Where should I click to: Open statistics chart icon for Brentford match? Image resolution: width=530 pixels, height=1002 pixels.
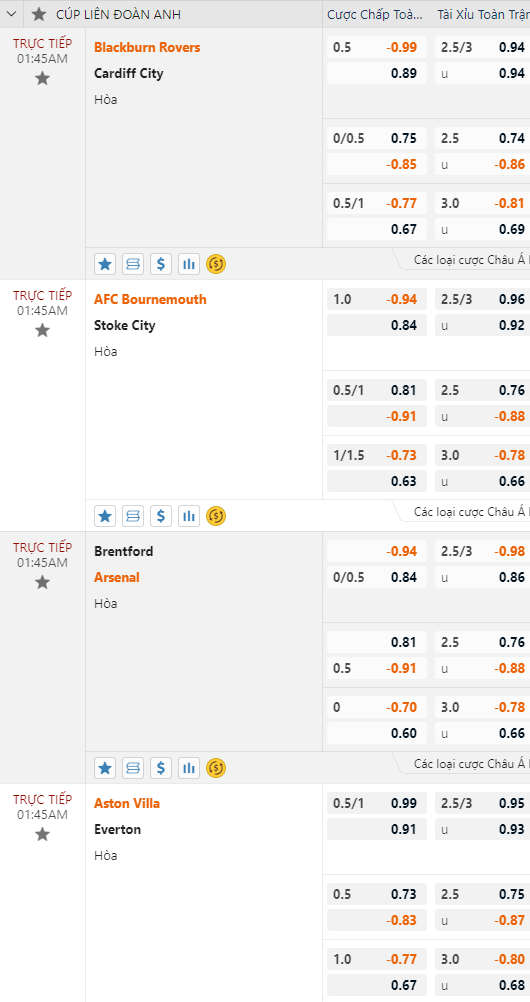coord(189,767)
